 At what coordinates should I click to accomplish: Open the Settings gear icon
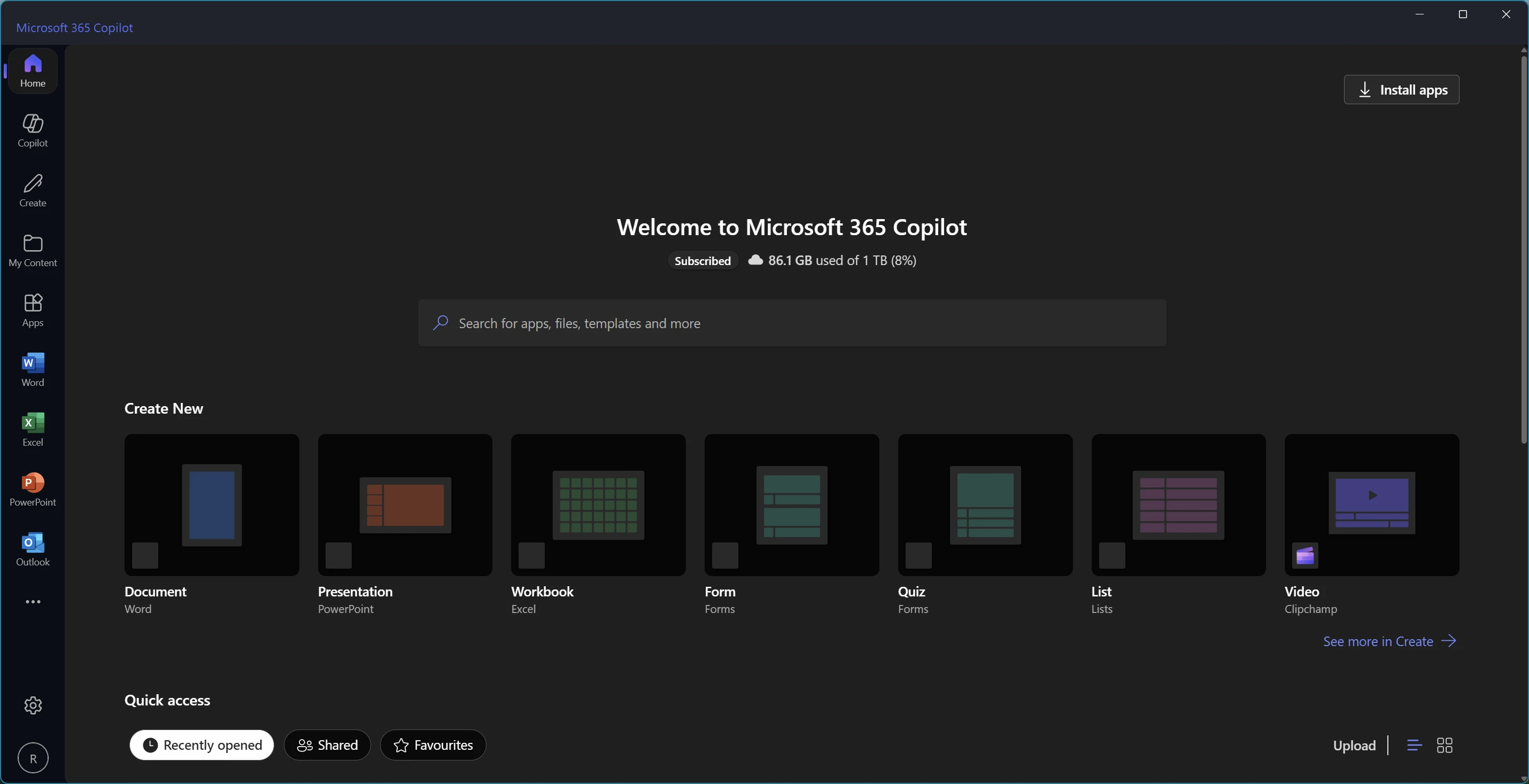(33, 705)
